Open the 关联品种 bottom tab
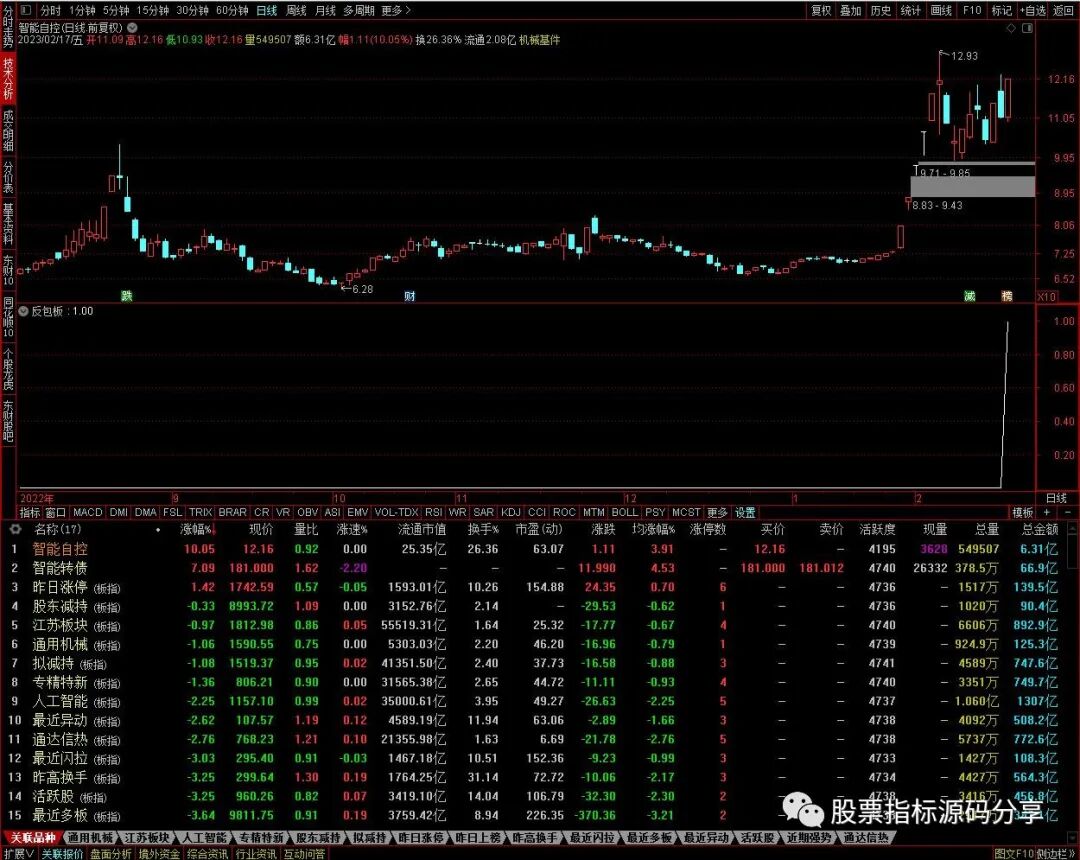This screenshot has width=1080, height=860. click(32, 838)
